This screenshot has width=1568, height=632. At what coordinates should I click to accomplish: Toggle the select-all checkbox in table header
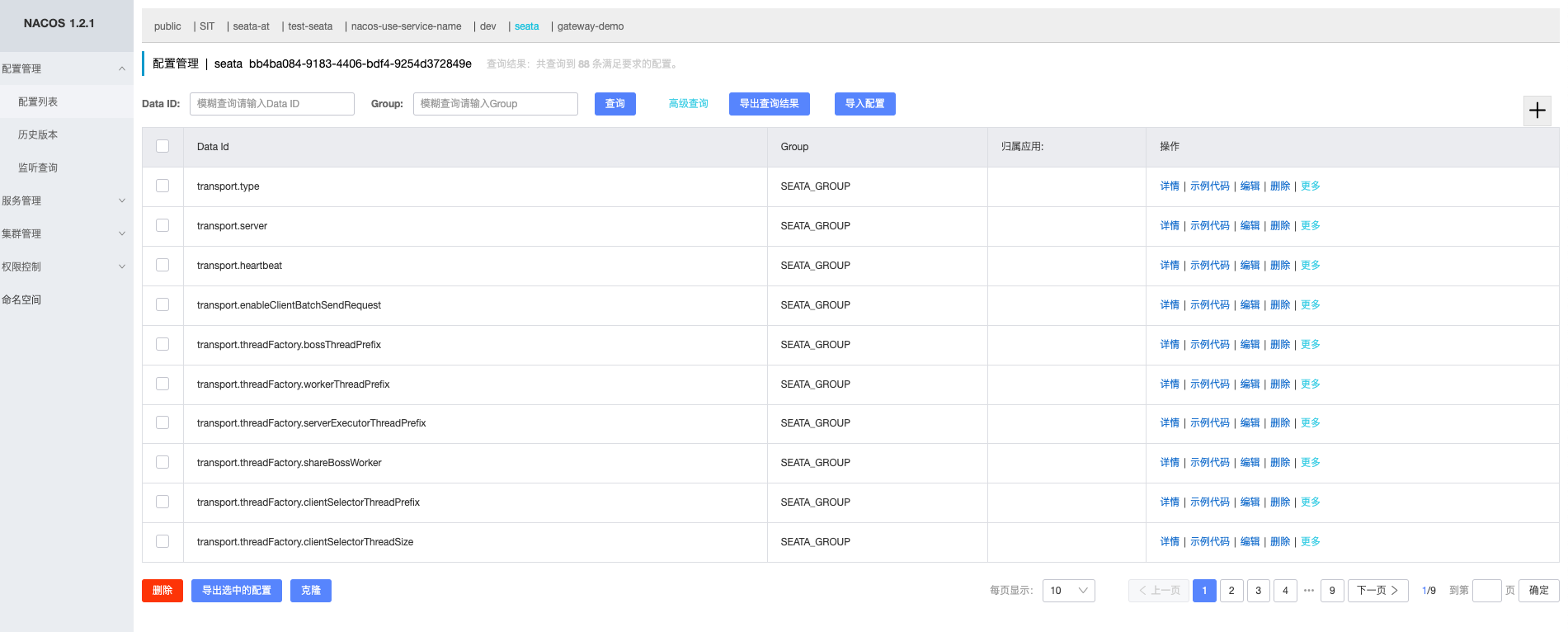pyautogui.click(x=162, y=146)
